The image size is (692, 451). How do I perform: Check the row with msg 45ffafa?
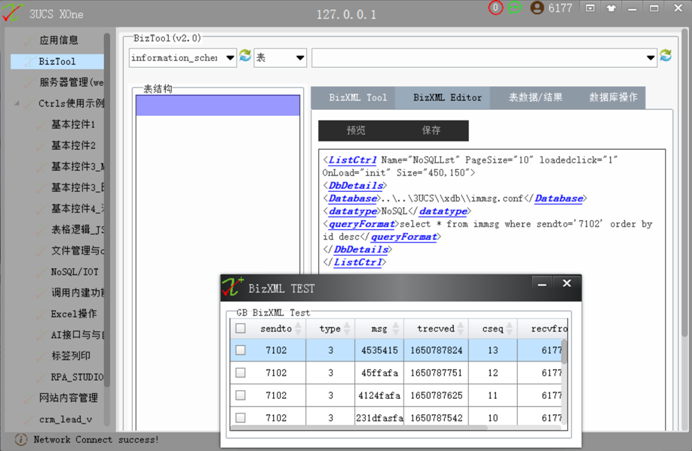[241, 373]
